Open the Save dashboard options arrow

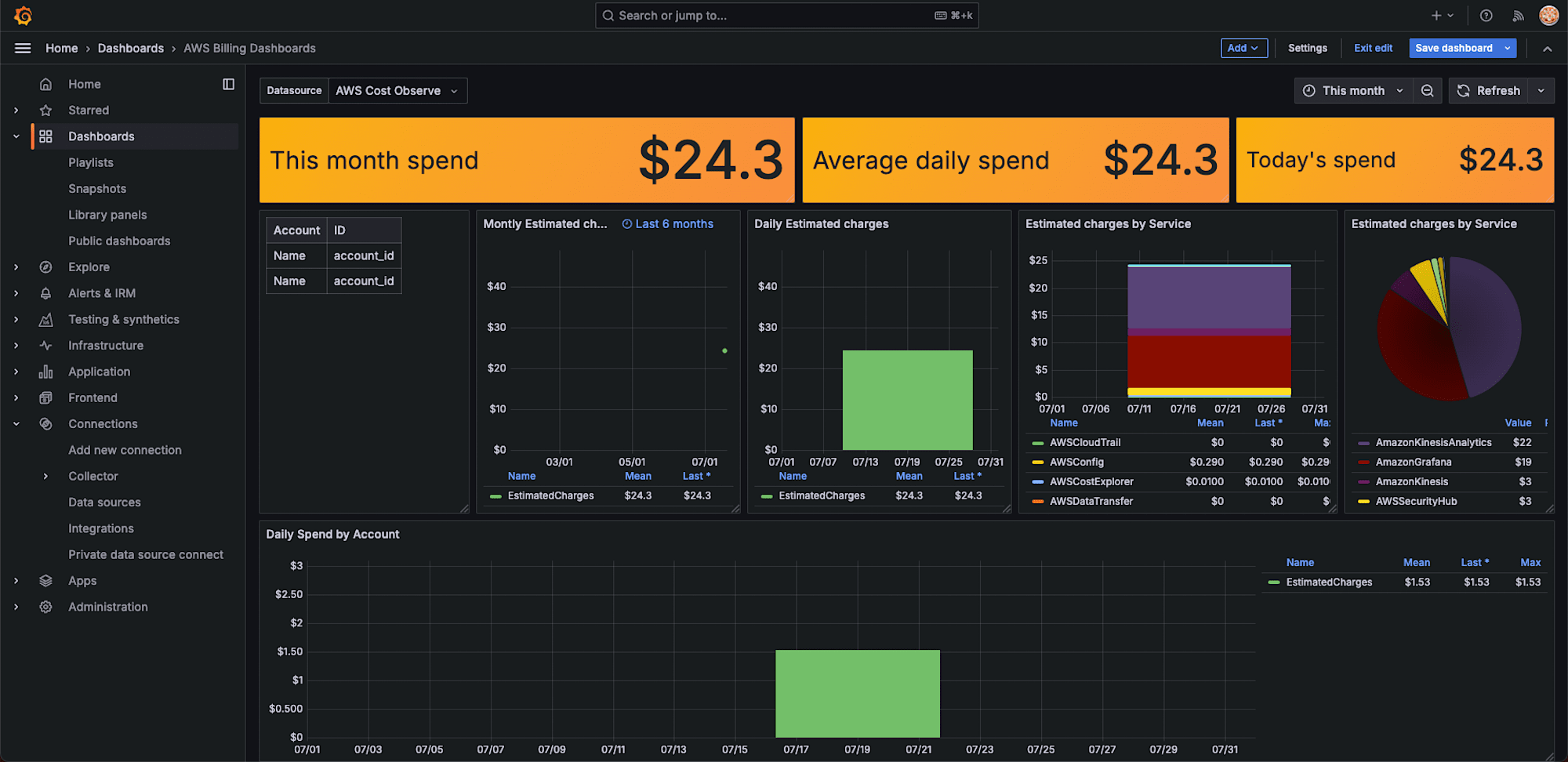[1508, 48]
